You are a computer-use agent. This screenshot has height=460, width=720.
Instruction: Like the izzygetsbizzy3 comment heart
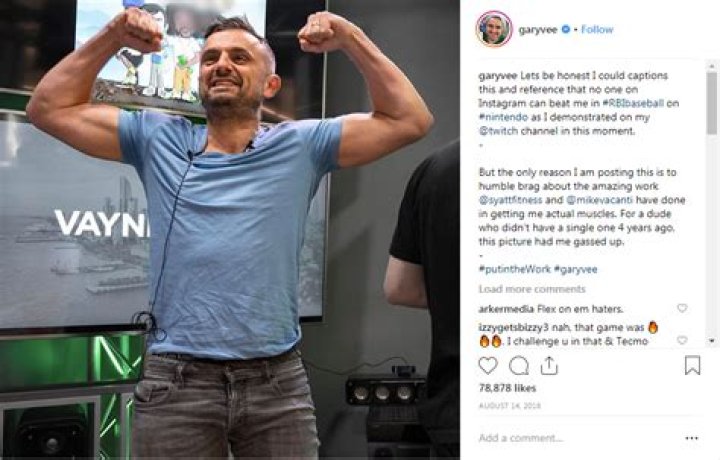[682, 340]
